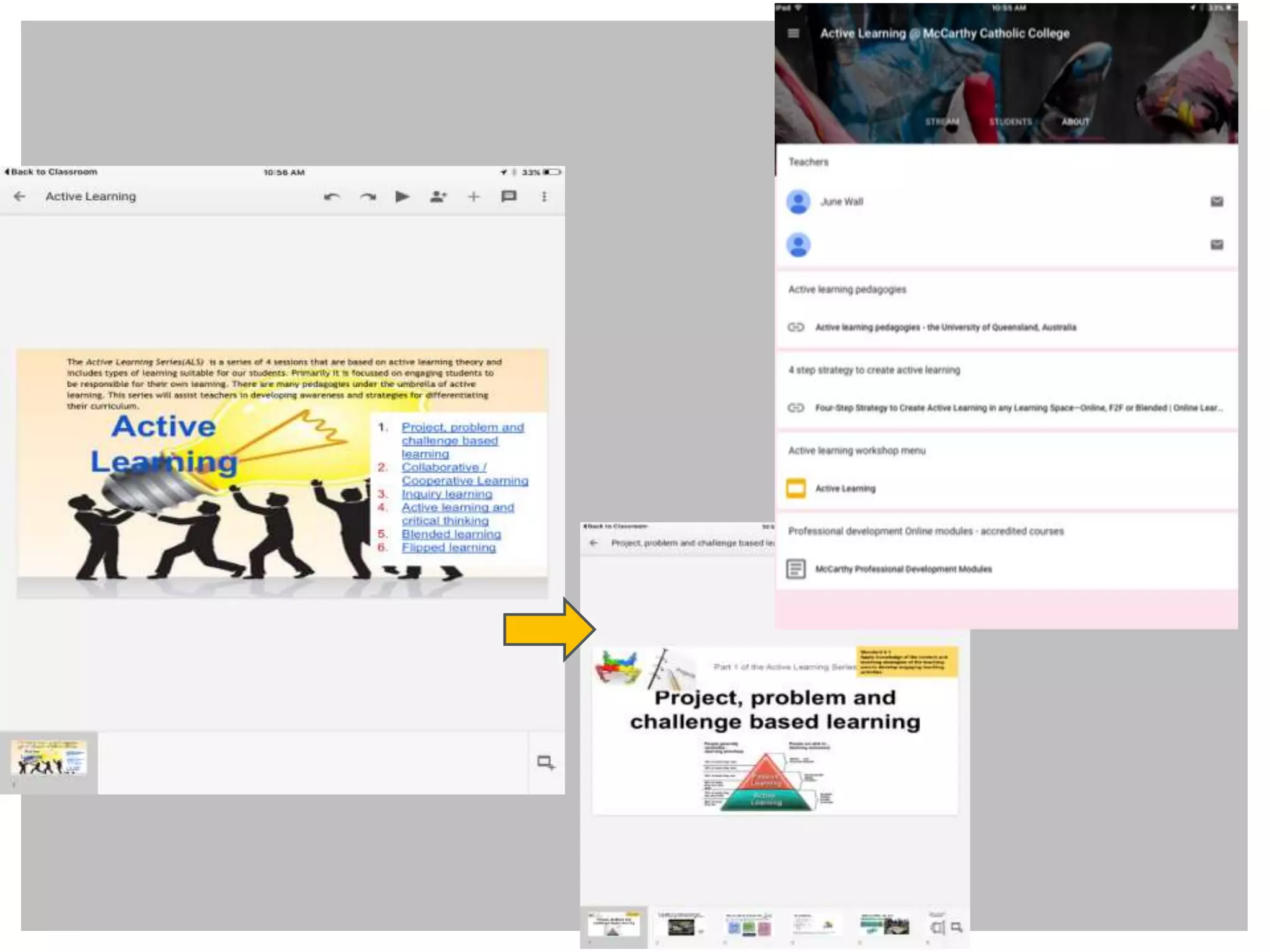Start the presentation with the play button
The image size is (1270, 952).
point(402,196)
